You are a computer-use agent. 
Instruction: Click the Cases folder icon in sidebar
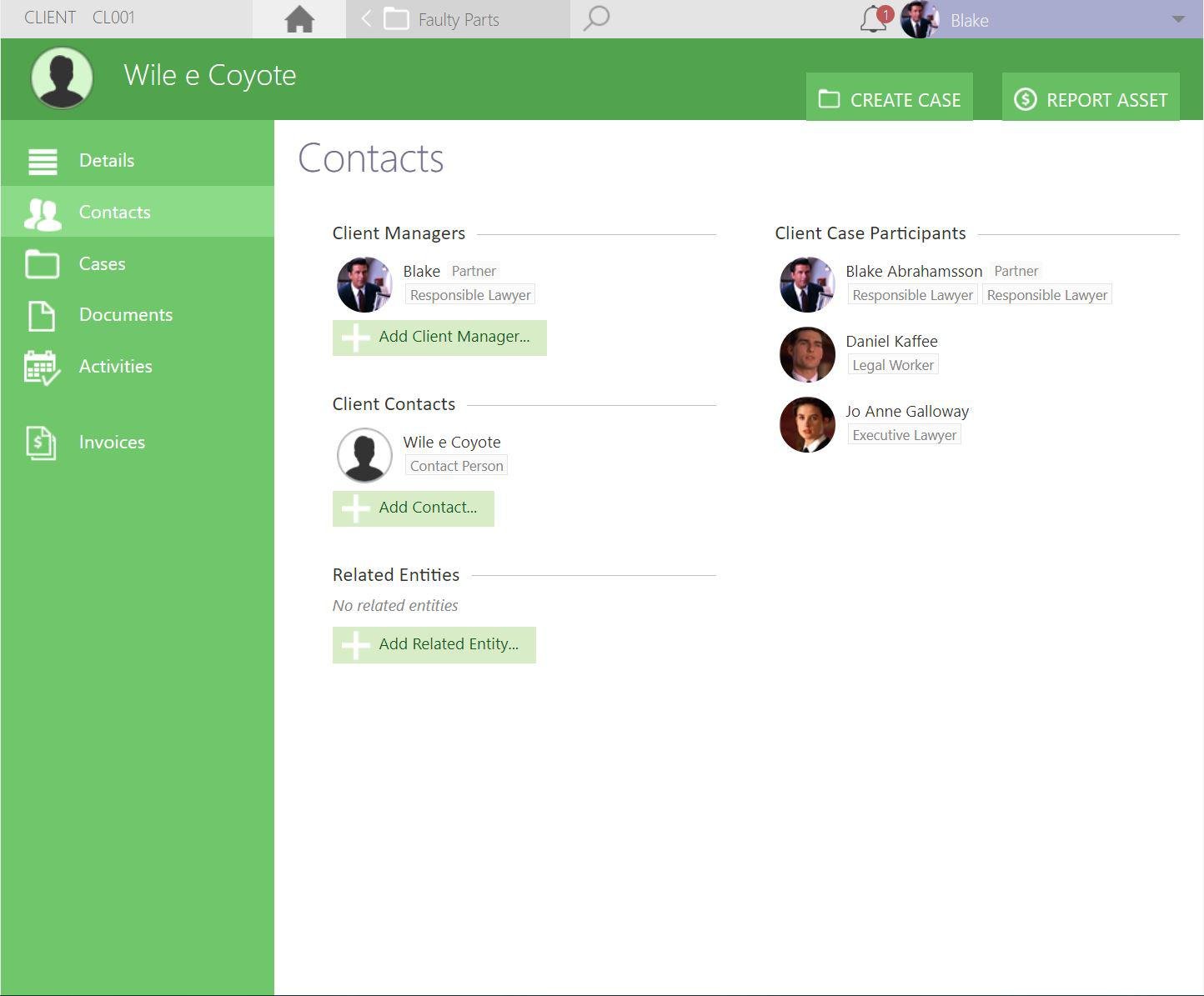click(x=43, y=264)
